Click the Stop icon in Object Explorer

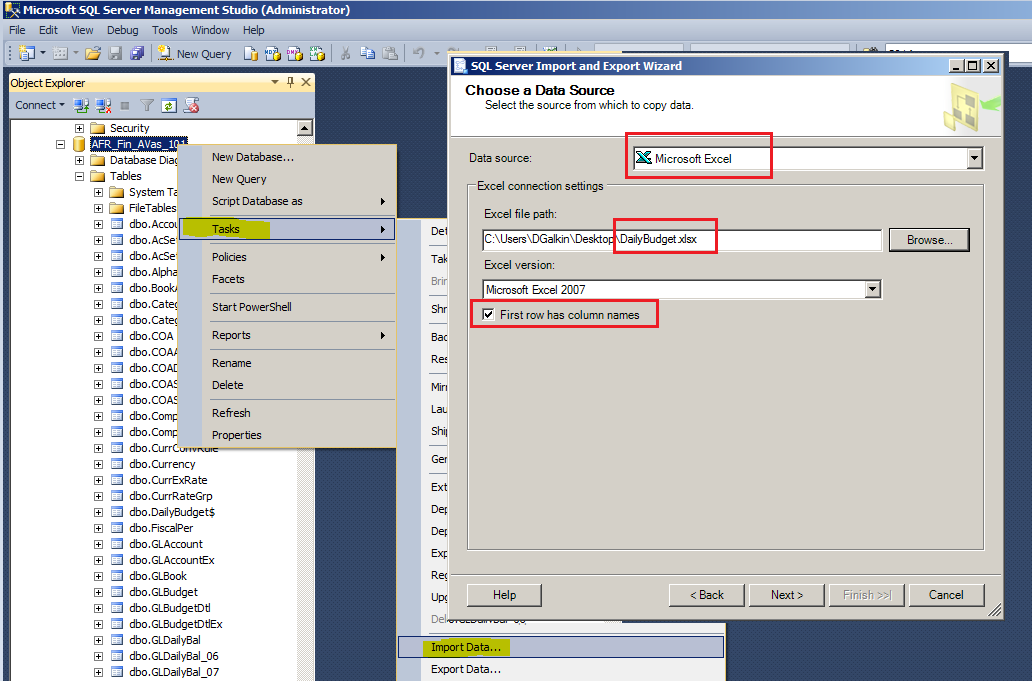[125, 105]
